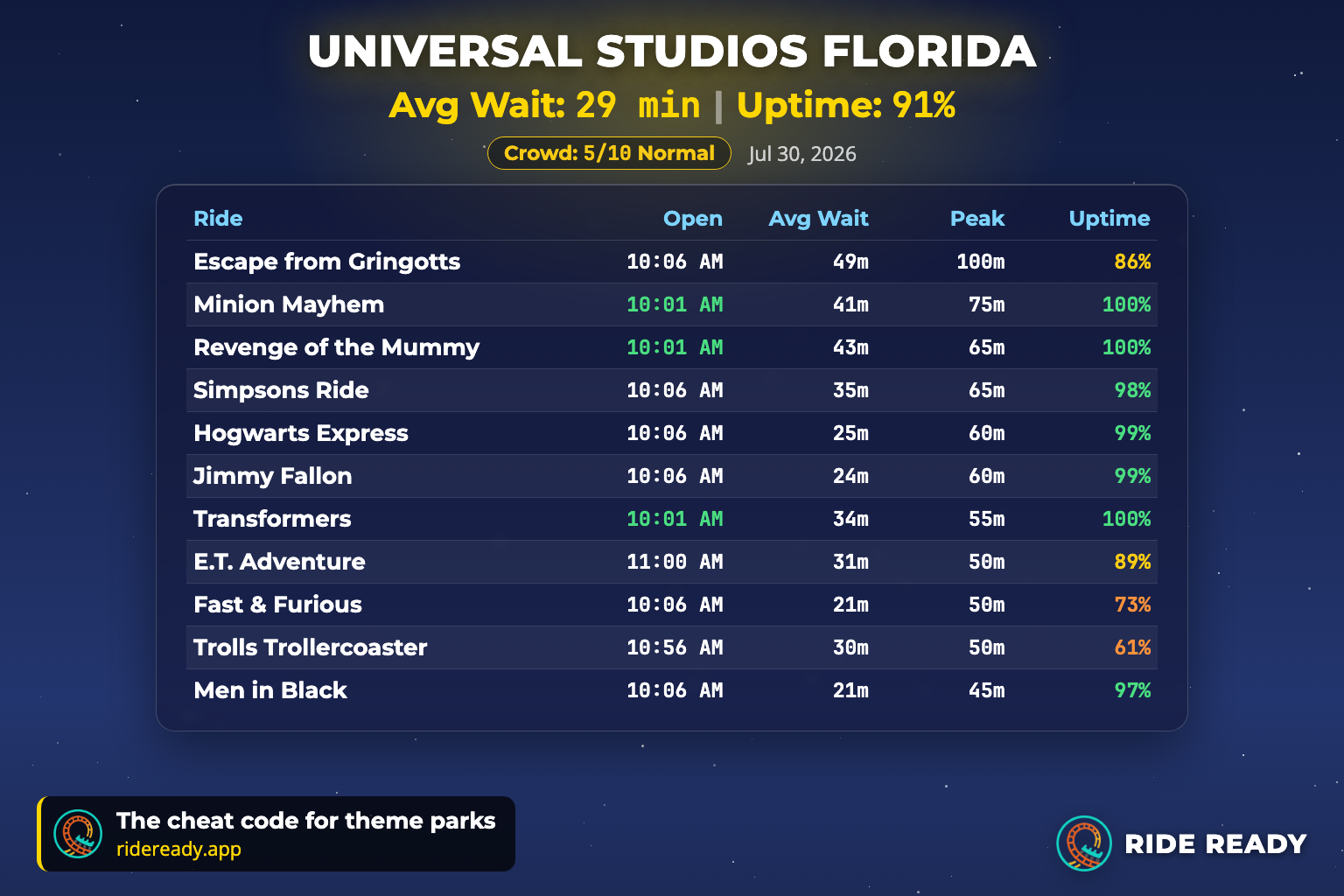Click the 45m peak wait for Men in Black

(987, 690)
